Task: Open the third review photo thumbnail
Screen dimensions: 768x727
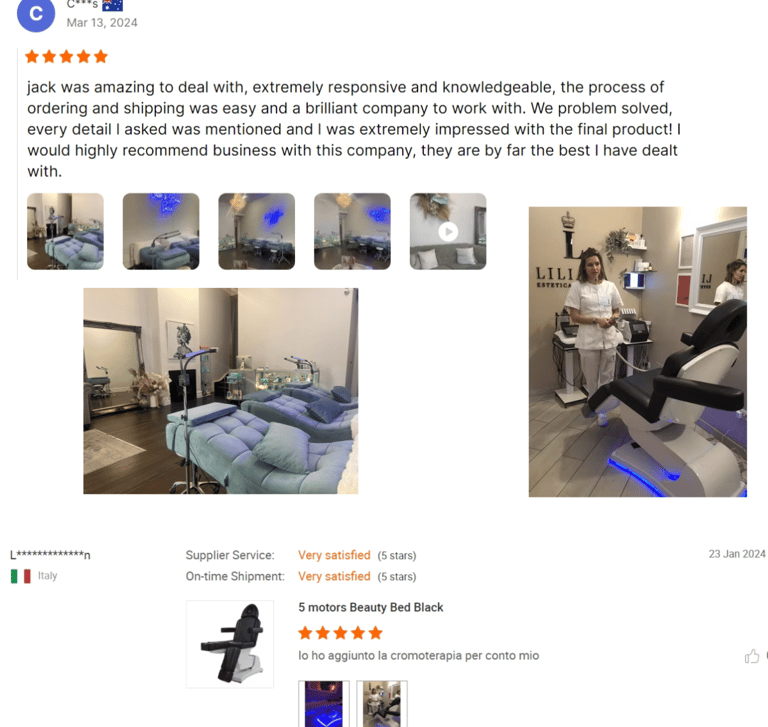Action: [257, 231]
